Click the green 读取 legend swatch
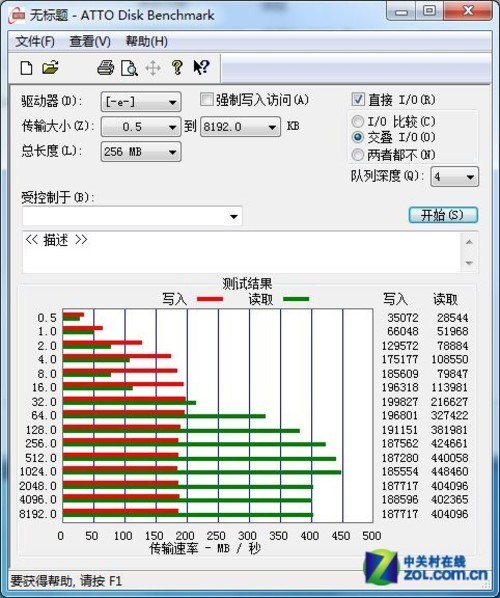Viewport: 500px width, 598px height. pyautogui.click(x=296, y=299)
